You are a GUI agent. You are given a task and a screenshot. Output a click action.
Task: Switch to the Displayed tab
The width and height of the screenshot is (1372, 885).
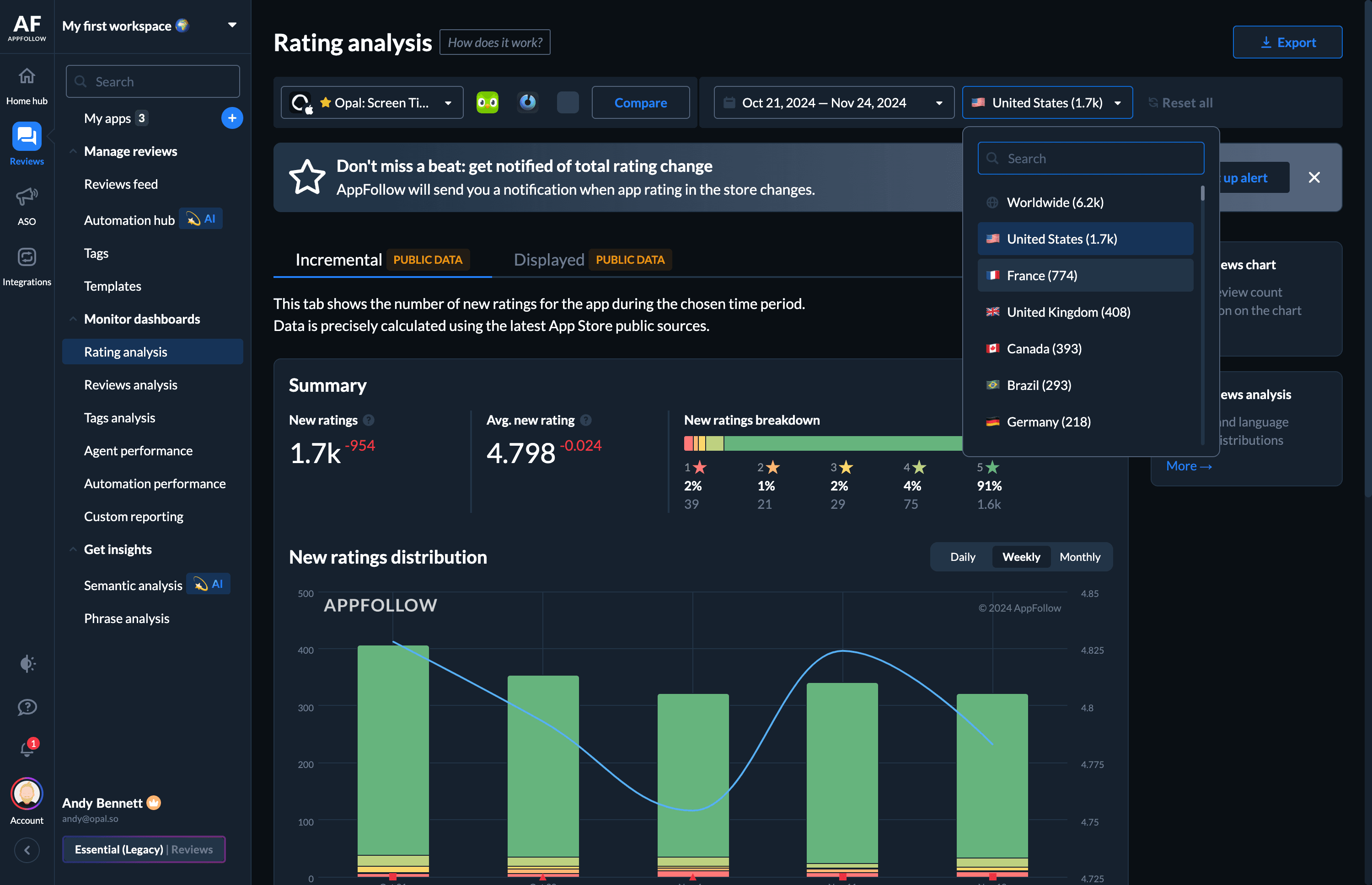tap(593, 260)
